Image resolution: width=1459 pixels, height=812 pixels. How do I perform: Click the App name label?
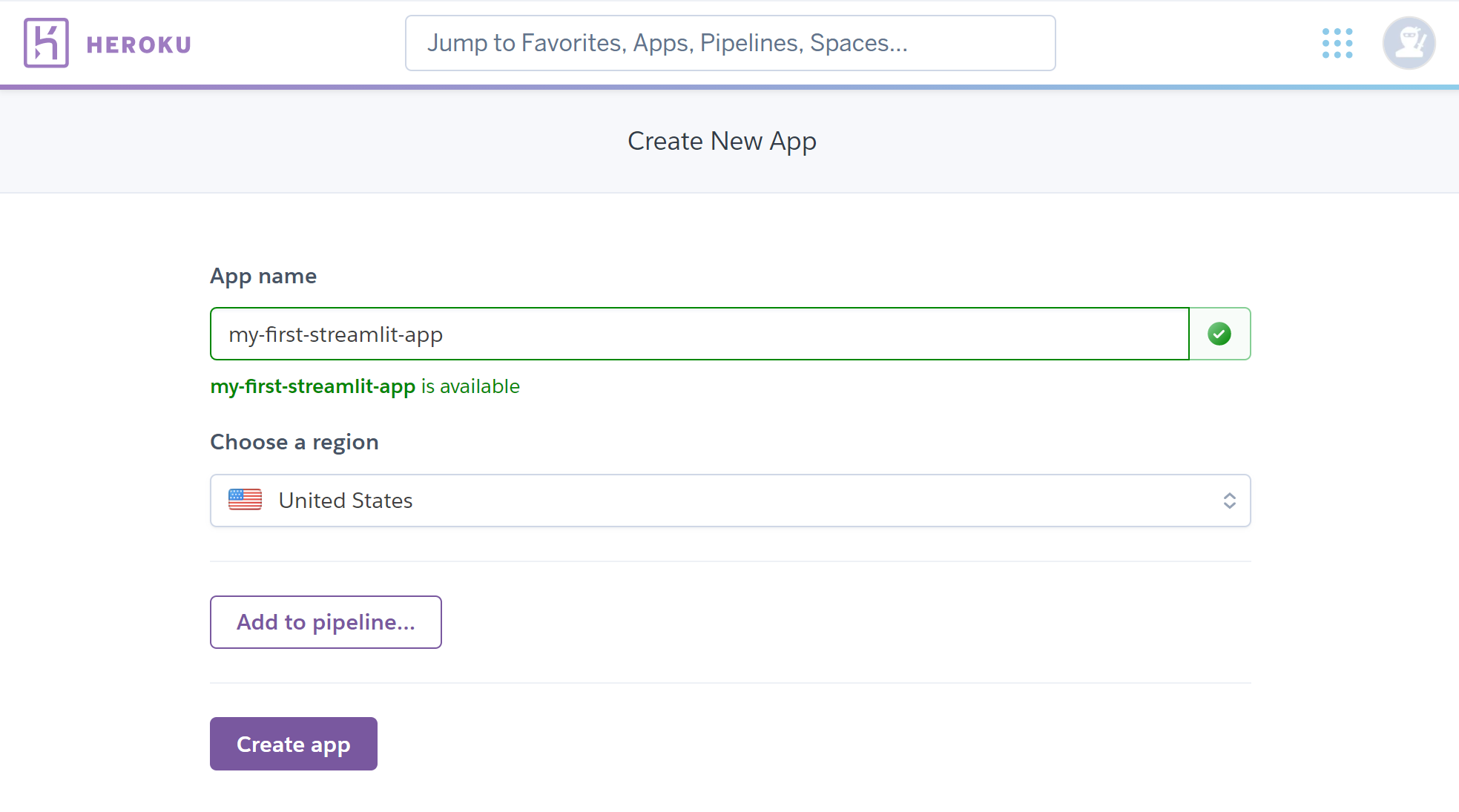pyautogui.click(x=263, y=276)
